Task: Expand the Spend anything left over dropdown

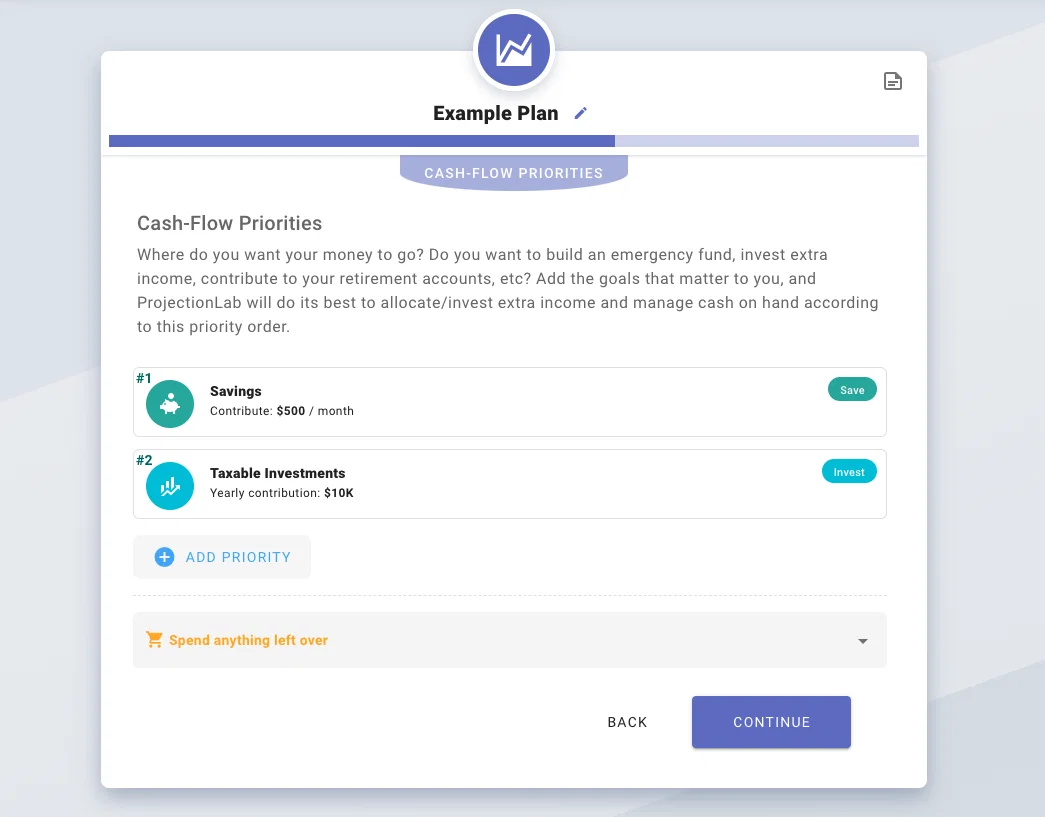Action: tap(862, 640)
